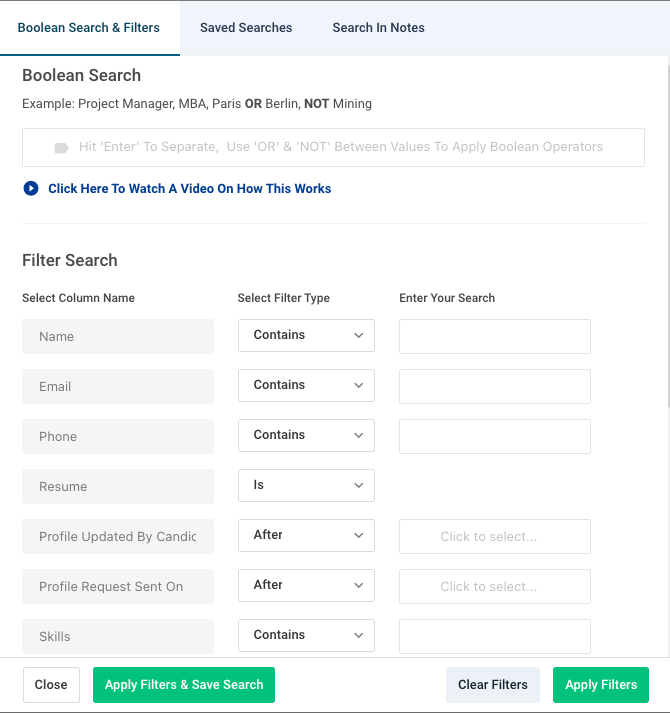Screen dimensions: 670x713
Task: Open the Resume filter type dropdown
Action: tap(306, 486)
